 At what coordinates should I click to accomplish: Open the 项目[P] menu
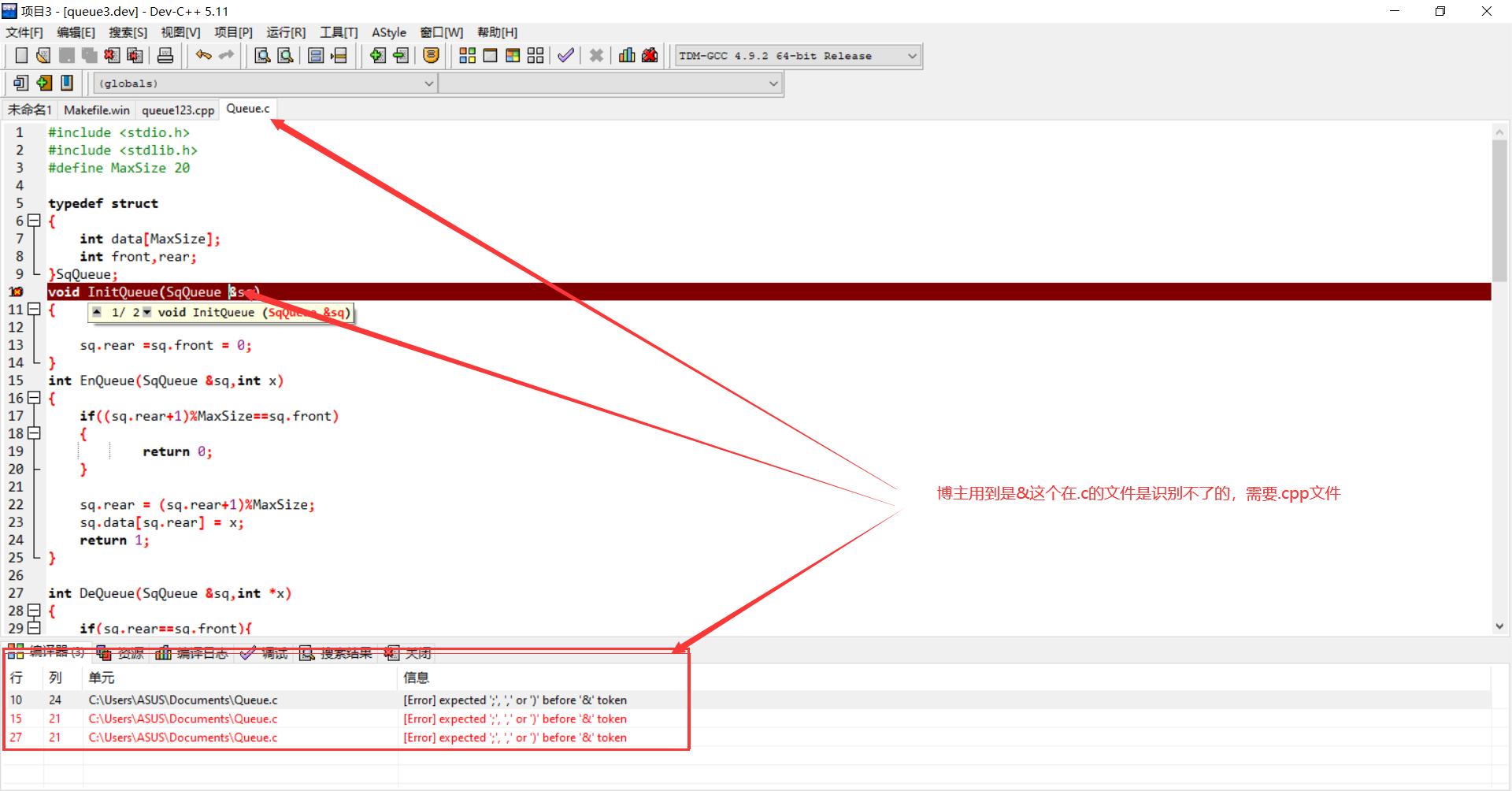[x=233, y=32]
